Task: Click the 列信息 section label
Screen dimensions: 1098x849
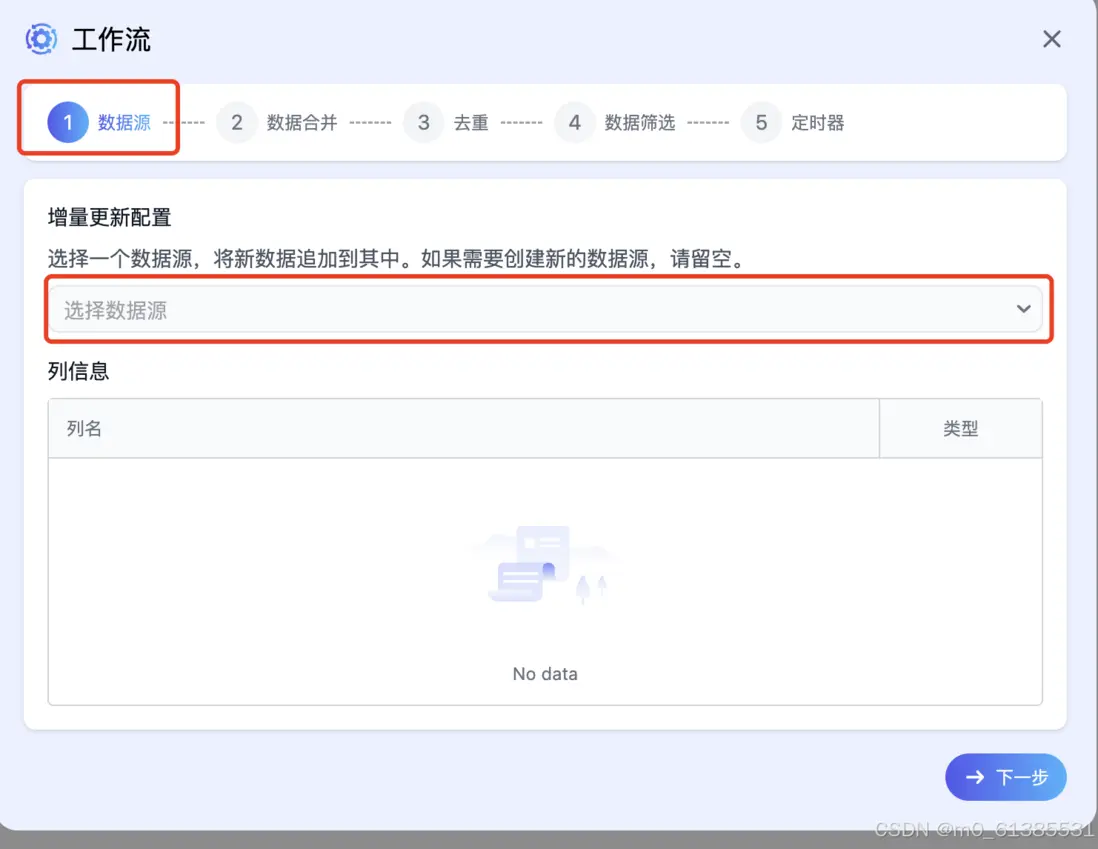Action: tap(78, 371)
